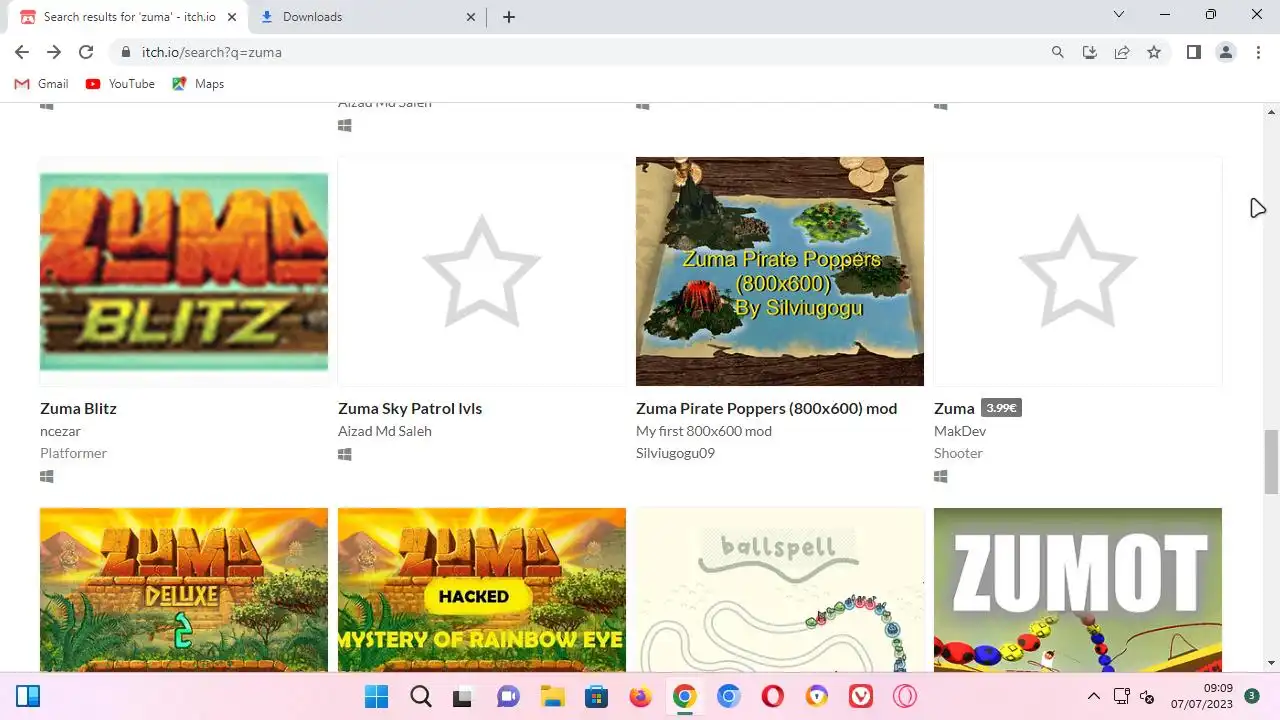Open Windows taskbar search
This screenshot has width=1280, height=720.
[421, 696]
